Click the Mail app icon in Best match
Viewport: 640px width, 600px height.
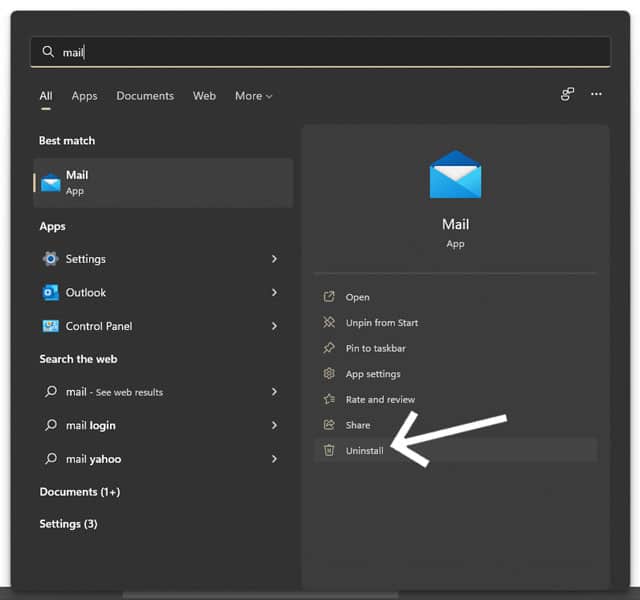click(x=51, y=183)
